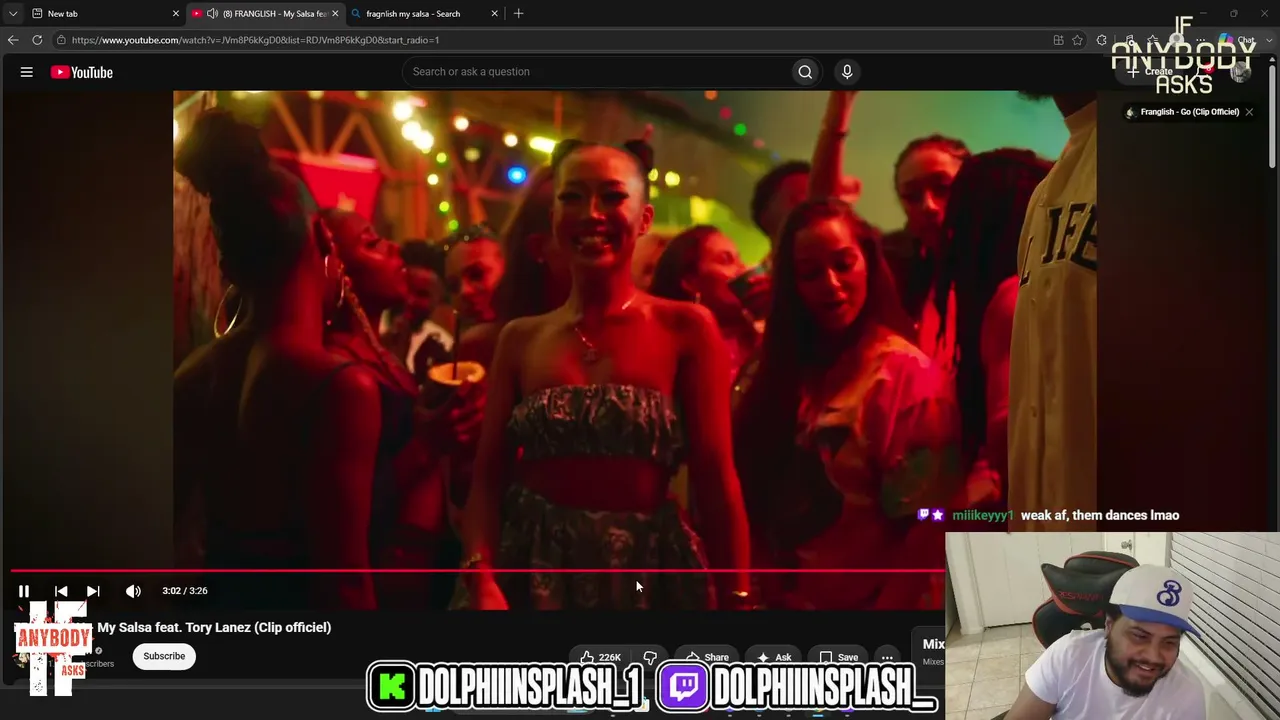This screenshot has width=1280, height=720.
Task: Pause the video with the player button
Action: click(x=24, y=591)
